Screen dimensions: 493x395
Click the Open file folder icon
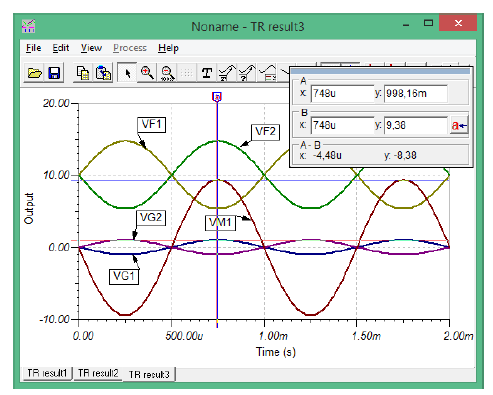(34, 72)
